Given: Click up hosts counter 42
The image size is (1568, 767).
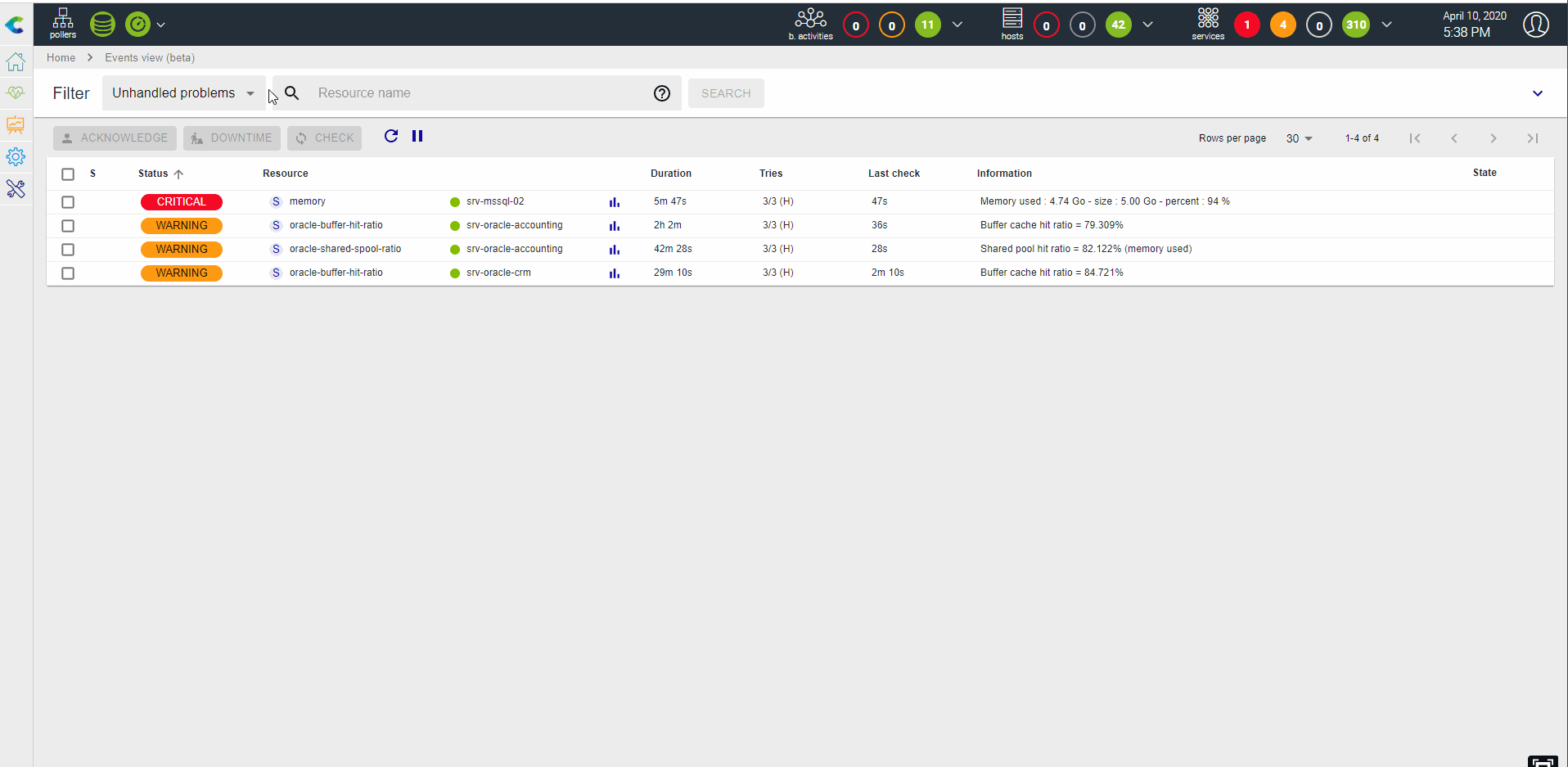Looking at the screenshot, I should (1119, 25).
